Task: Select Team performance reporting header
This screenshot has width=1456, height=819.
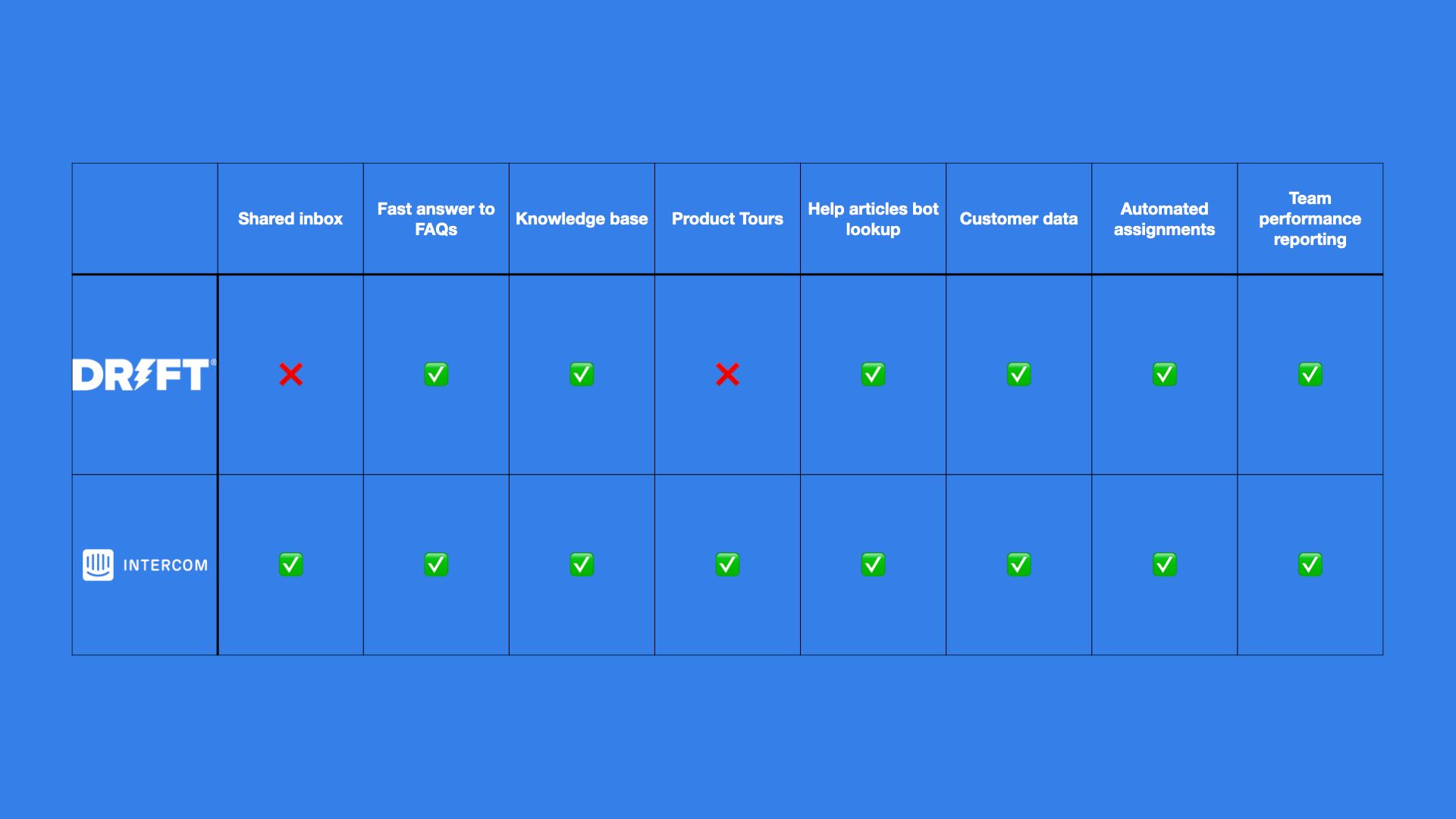Action: click(1309, 218)
